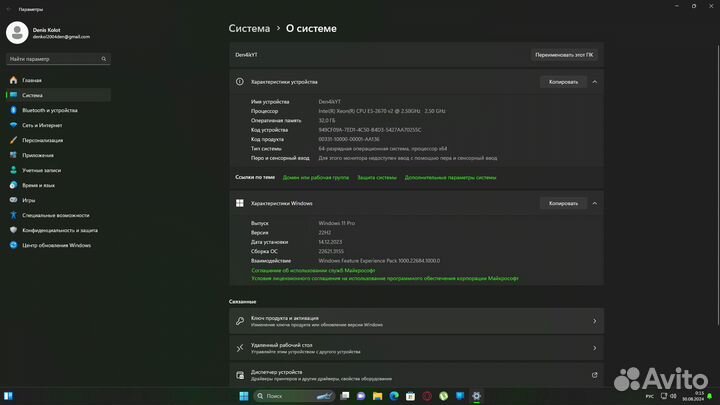
Task: Click the Windows Start button
Action: [241, 396]
